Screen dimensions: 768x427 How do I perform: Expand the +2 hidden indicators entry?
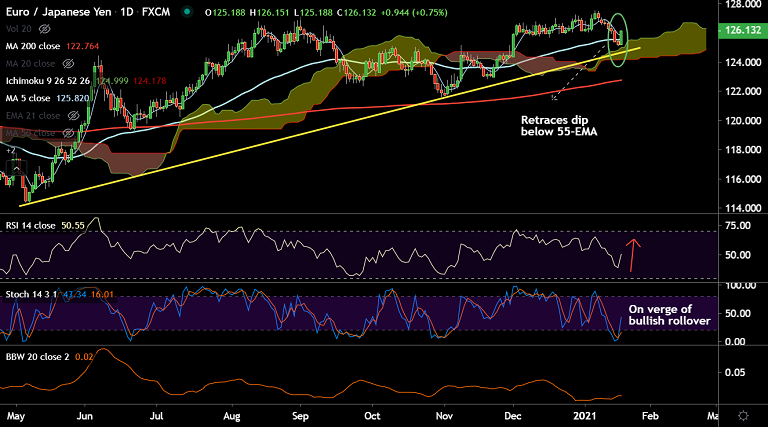(10, 151)
